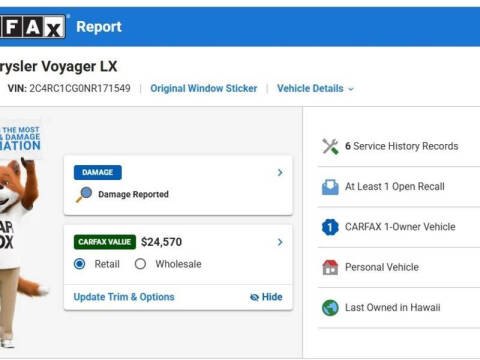Click the personal vehicle house icon
Screen dimensions: 480x360
[x=330, y=267]
